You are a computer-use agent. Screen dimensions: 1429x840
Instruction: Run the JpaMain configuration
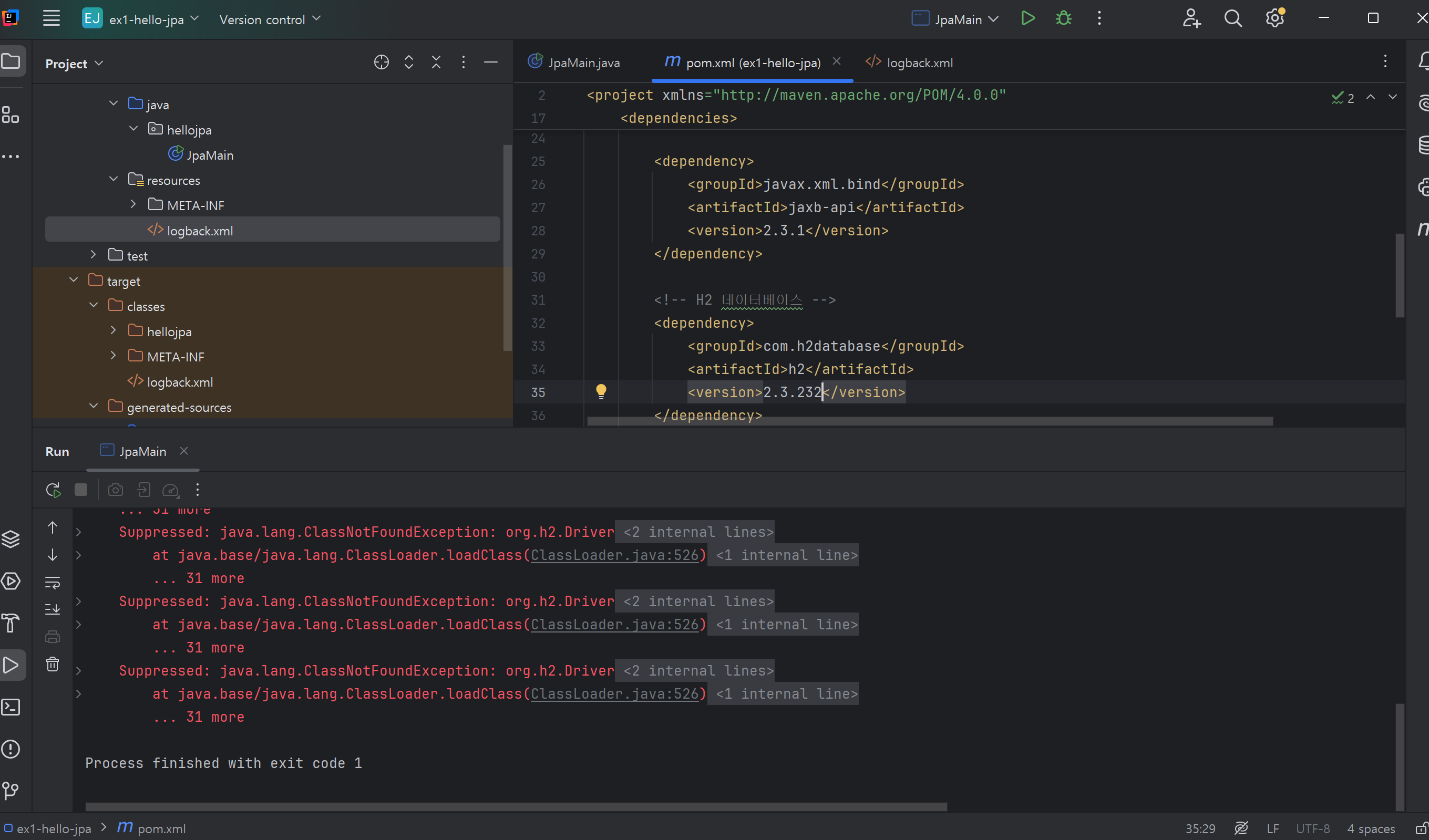pos(1027,19)
